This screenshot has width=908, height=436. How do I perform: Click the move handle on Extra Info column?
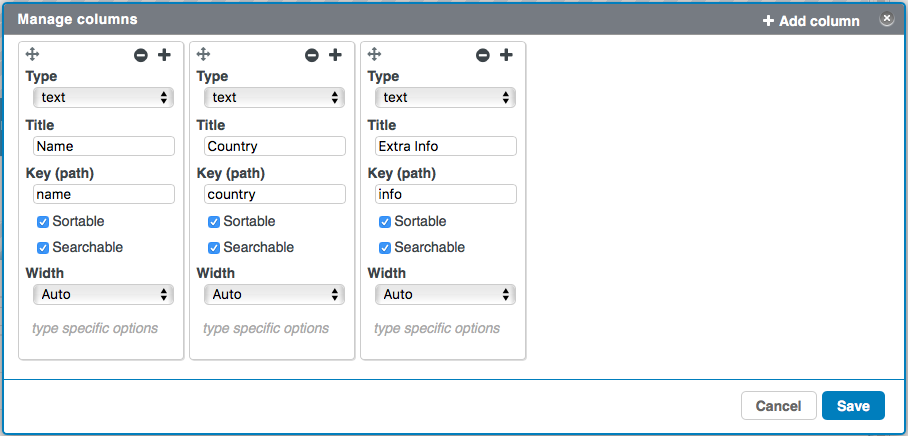coord(375,54)
